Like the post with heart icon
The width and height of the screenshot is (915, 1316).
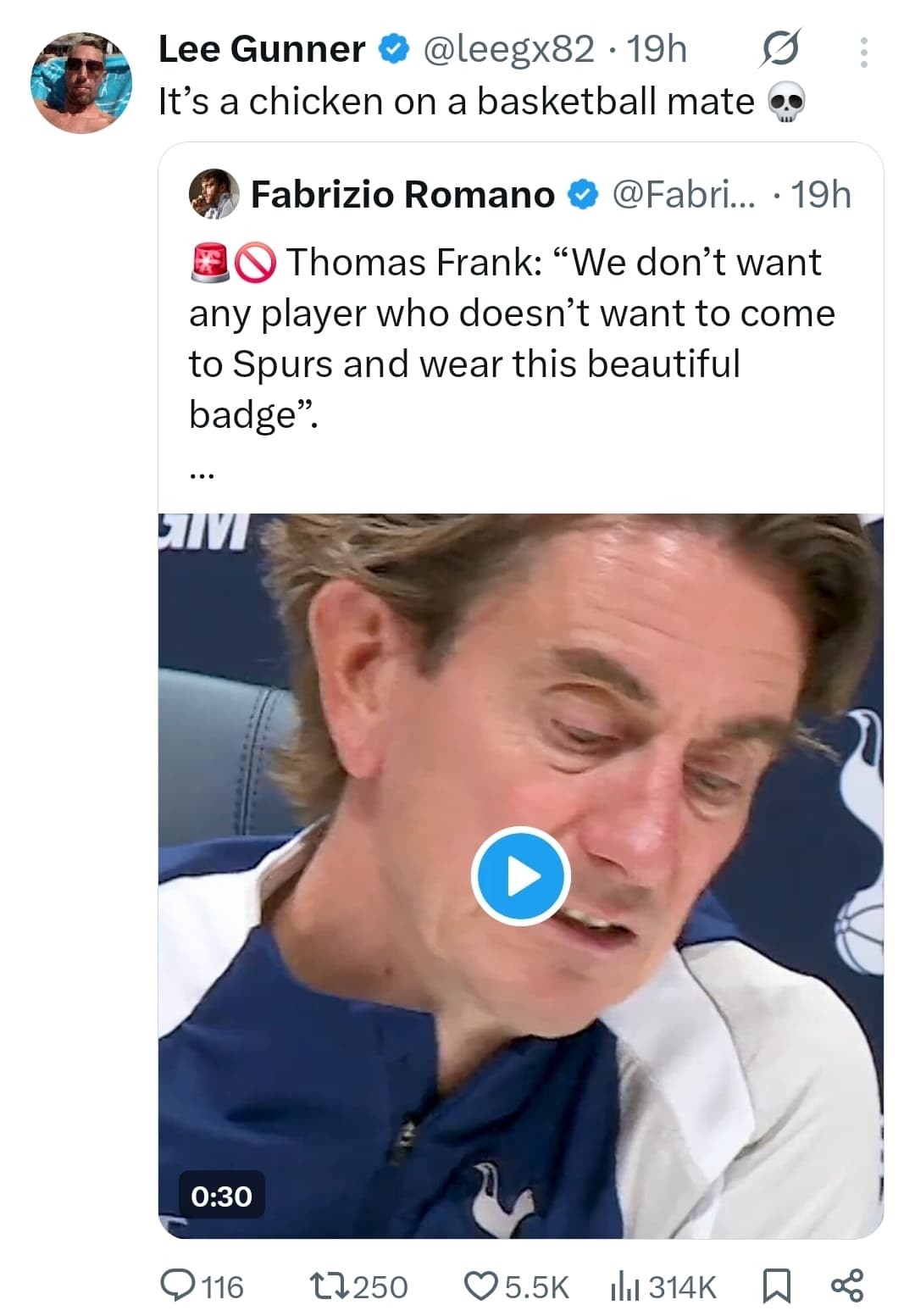point(481,1285)
